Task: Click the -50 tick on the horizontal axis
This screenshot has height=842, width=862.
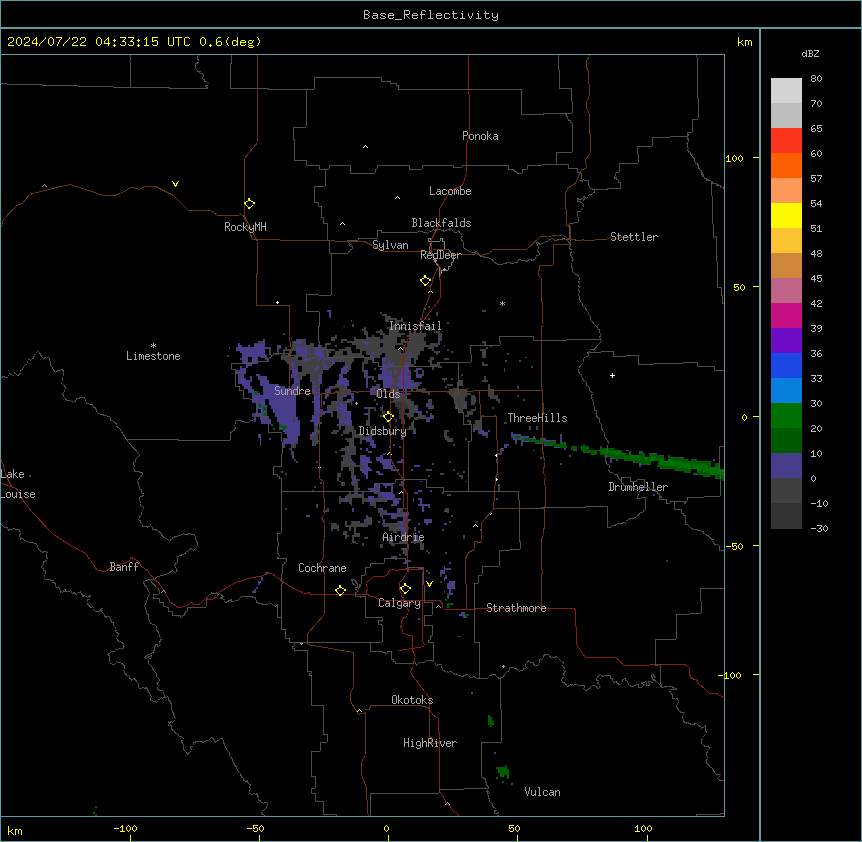Action: [x=255, y=828]
